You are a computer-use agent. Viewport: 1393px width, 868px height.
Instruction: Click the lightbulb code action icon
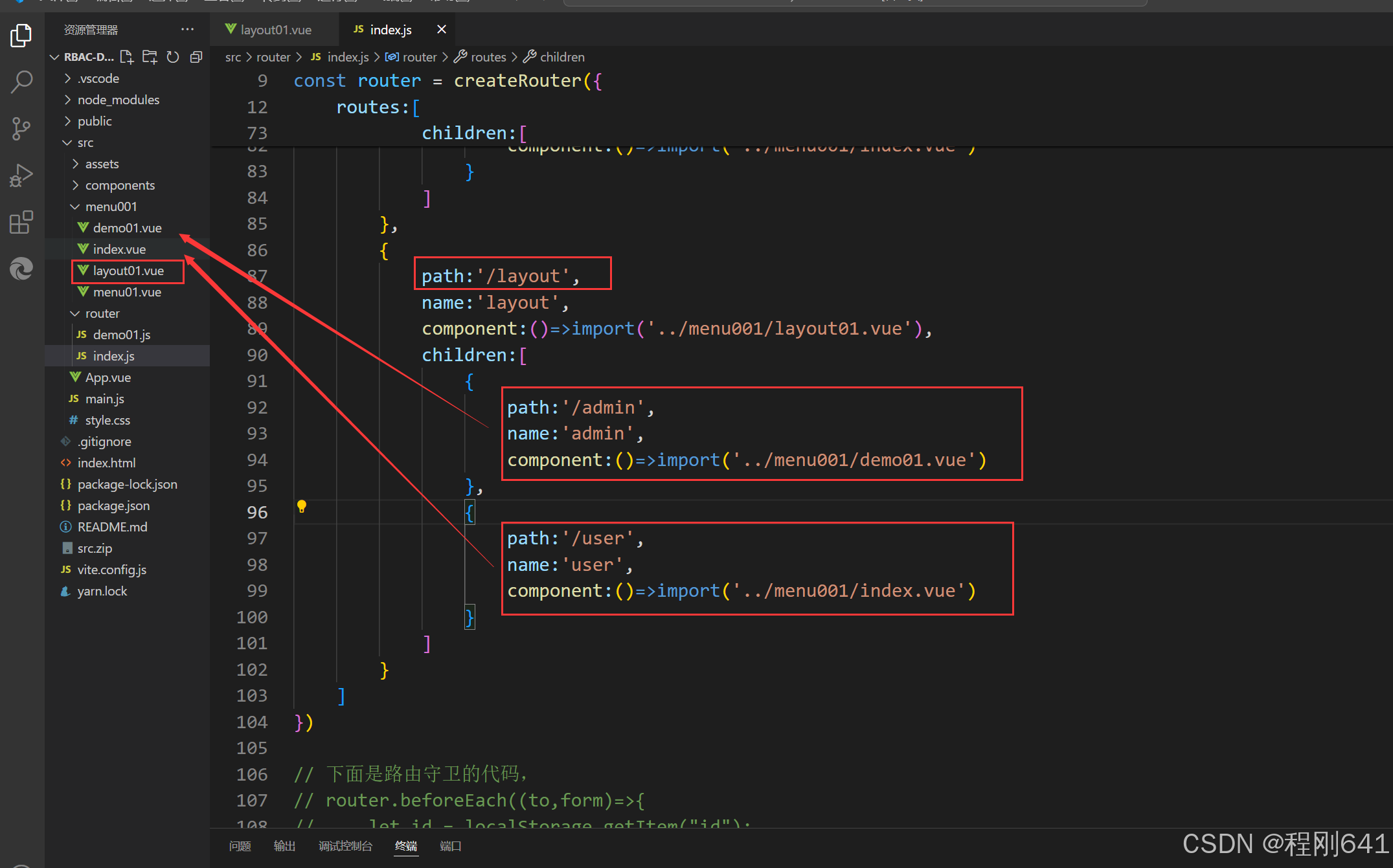(x=302, y=506)
